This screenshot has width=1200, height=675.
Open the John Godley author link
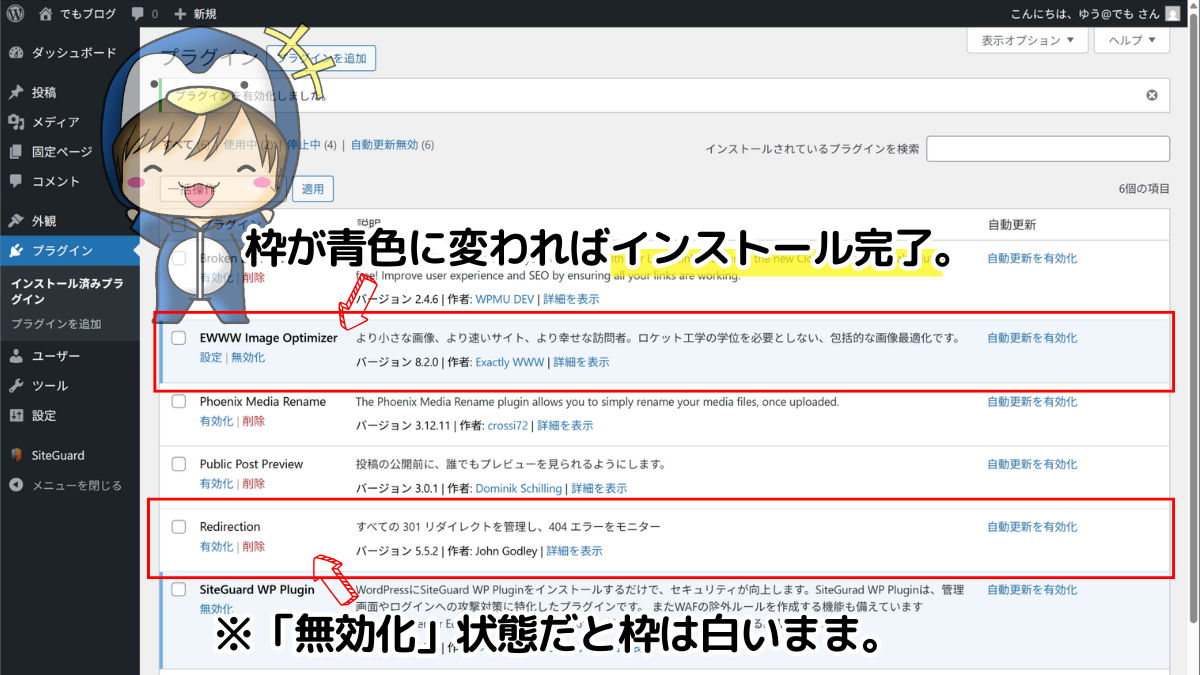[x=507, y=551]
